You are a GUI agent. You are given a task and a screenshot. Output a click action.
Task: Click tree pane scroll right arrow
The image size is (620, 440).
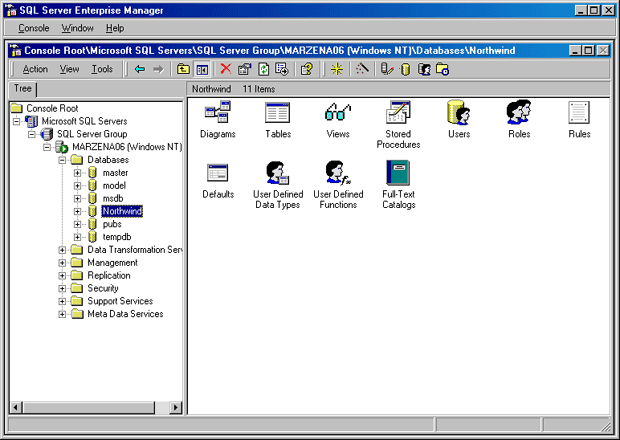tap(176, 407)
